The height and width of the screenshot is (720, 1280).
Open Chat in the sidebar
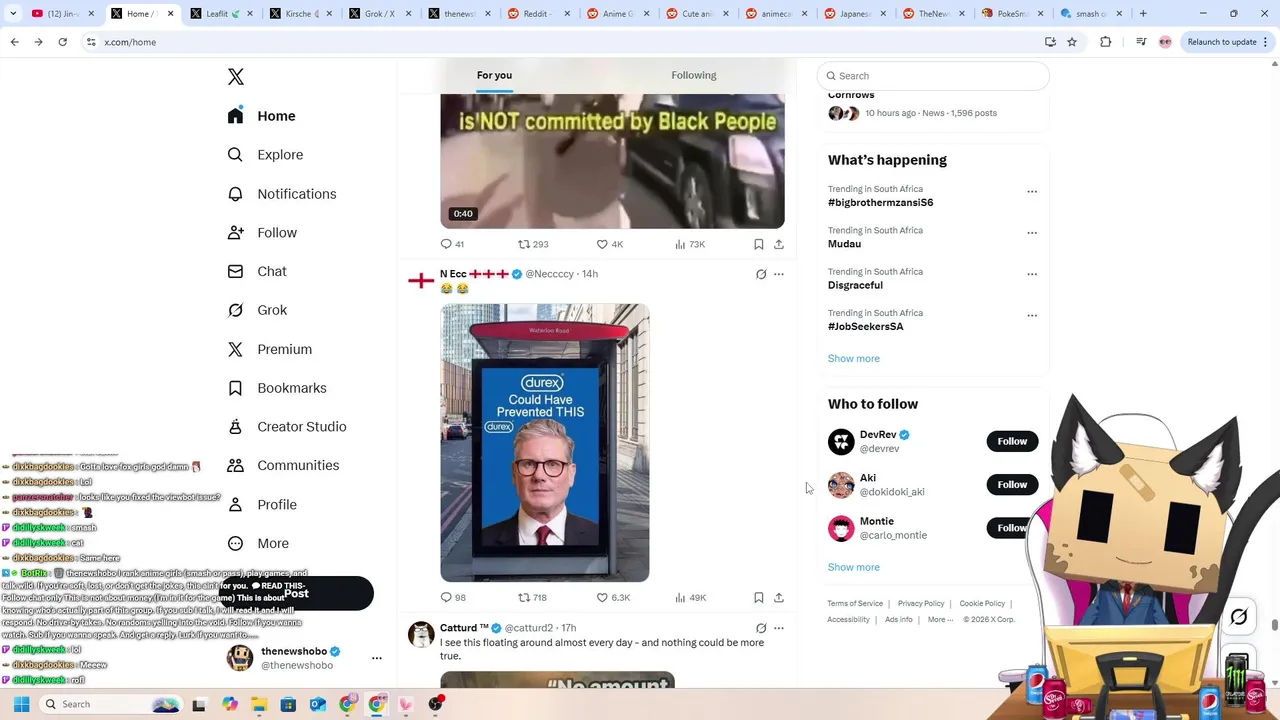(257, 271)
